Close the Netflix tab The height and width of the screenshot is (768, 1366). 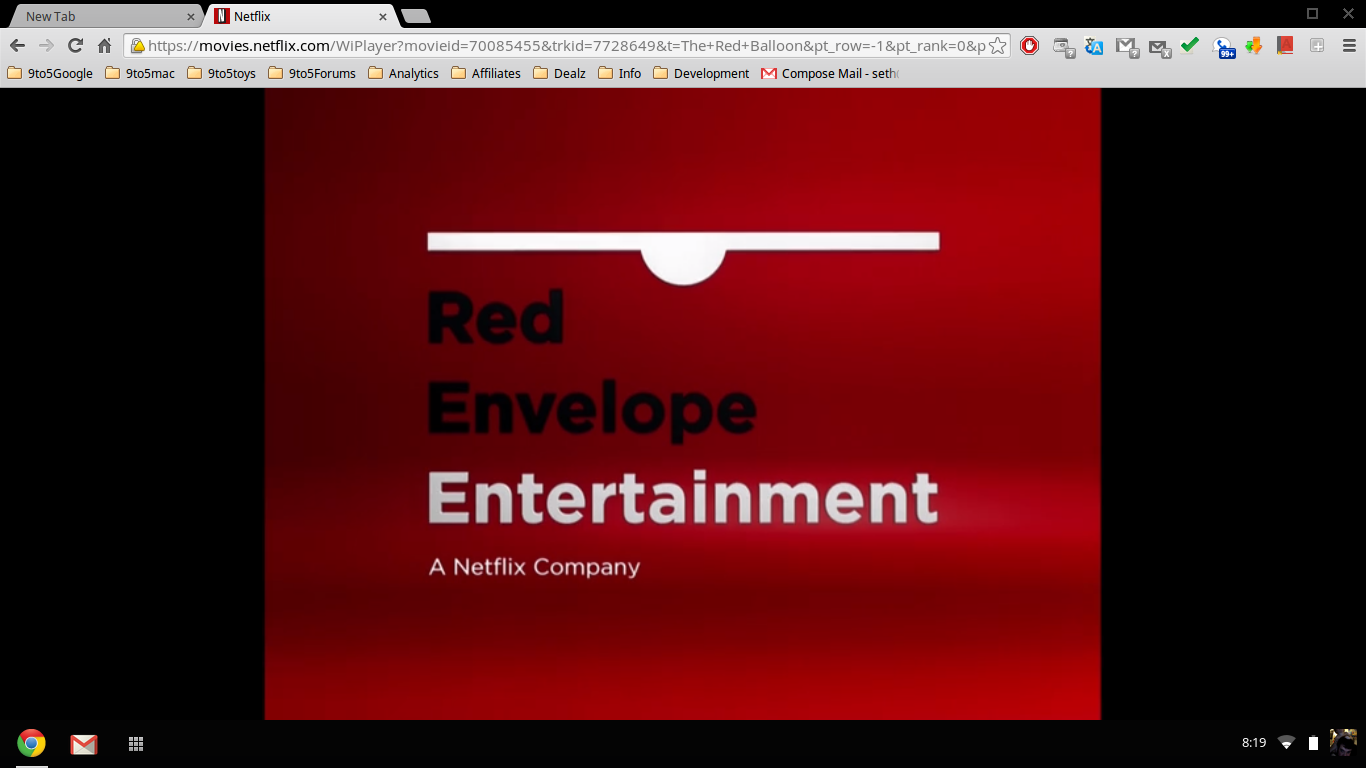(383, 17)
